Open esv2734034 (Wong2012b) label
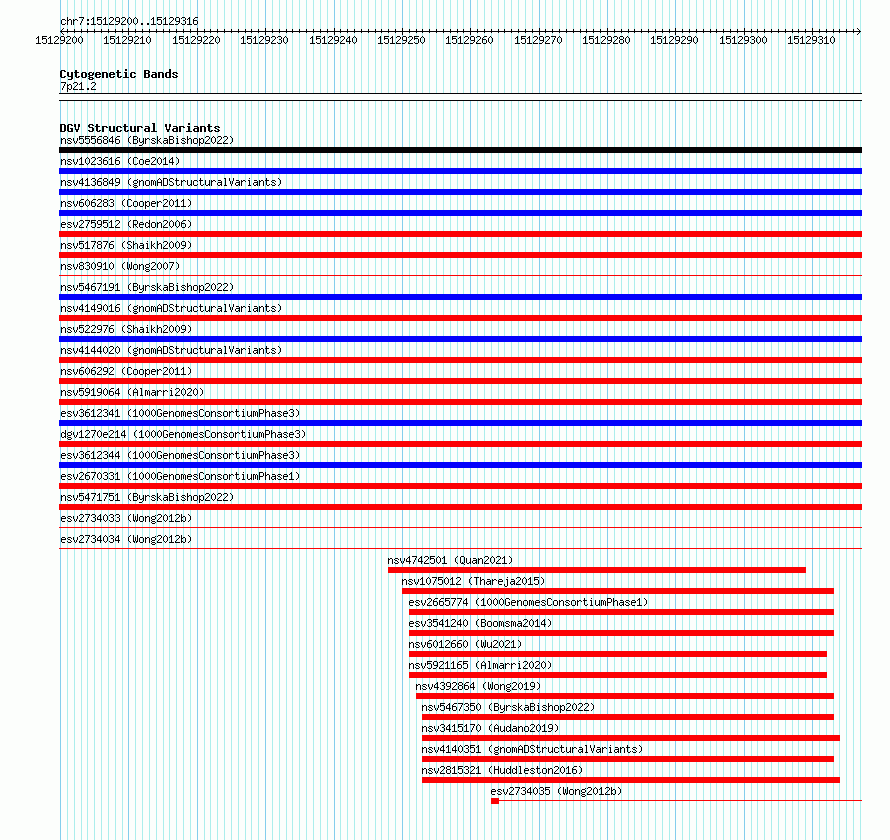 [126, 539]
